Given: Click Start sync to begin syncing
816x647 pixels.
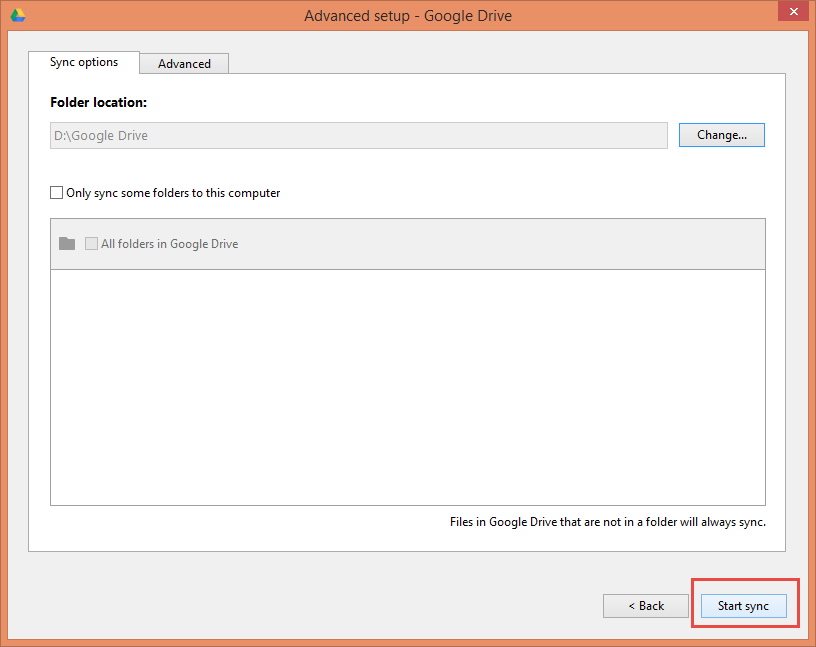Looking at the screenshot, I should click(x=744, y=606).
